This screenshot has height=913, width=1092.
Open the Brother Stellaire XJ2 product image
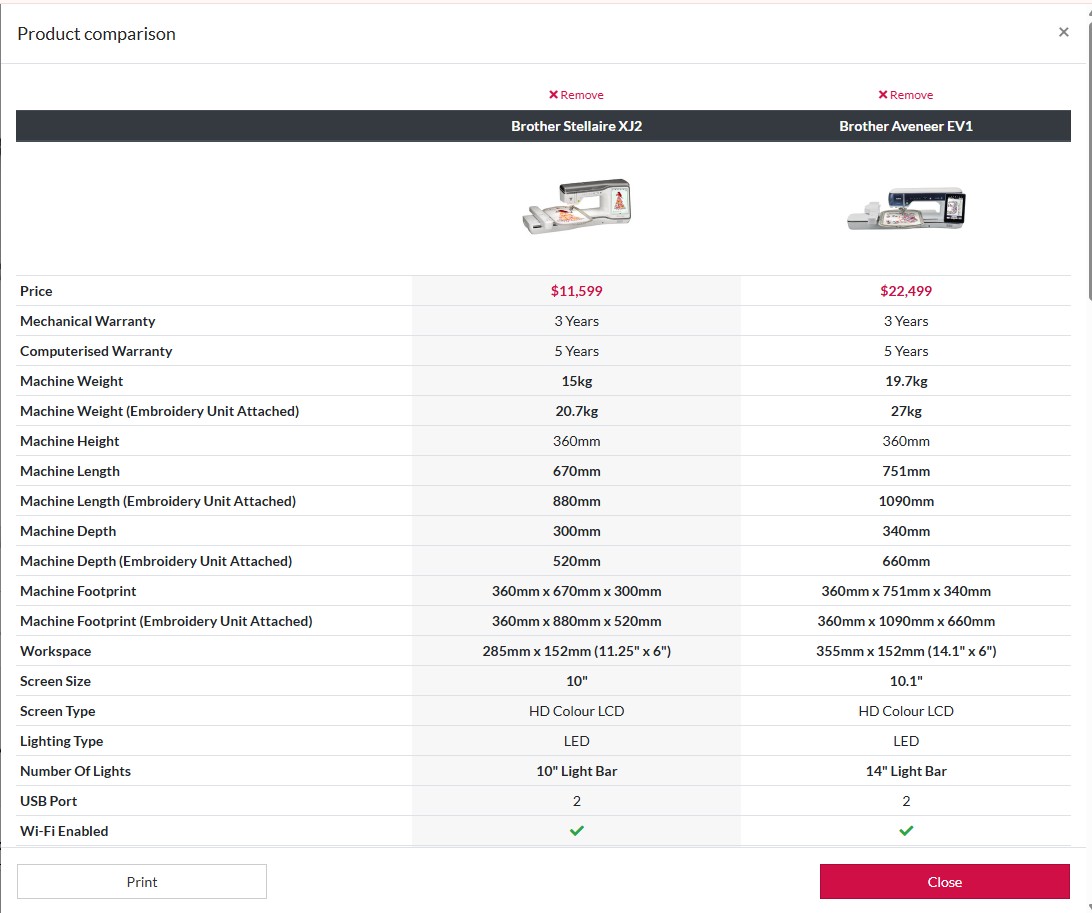(x=577, y=206)
